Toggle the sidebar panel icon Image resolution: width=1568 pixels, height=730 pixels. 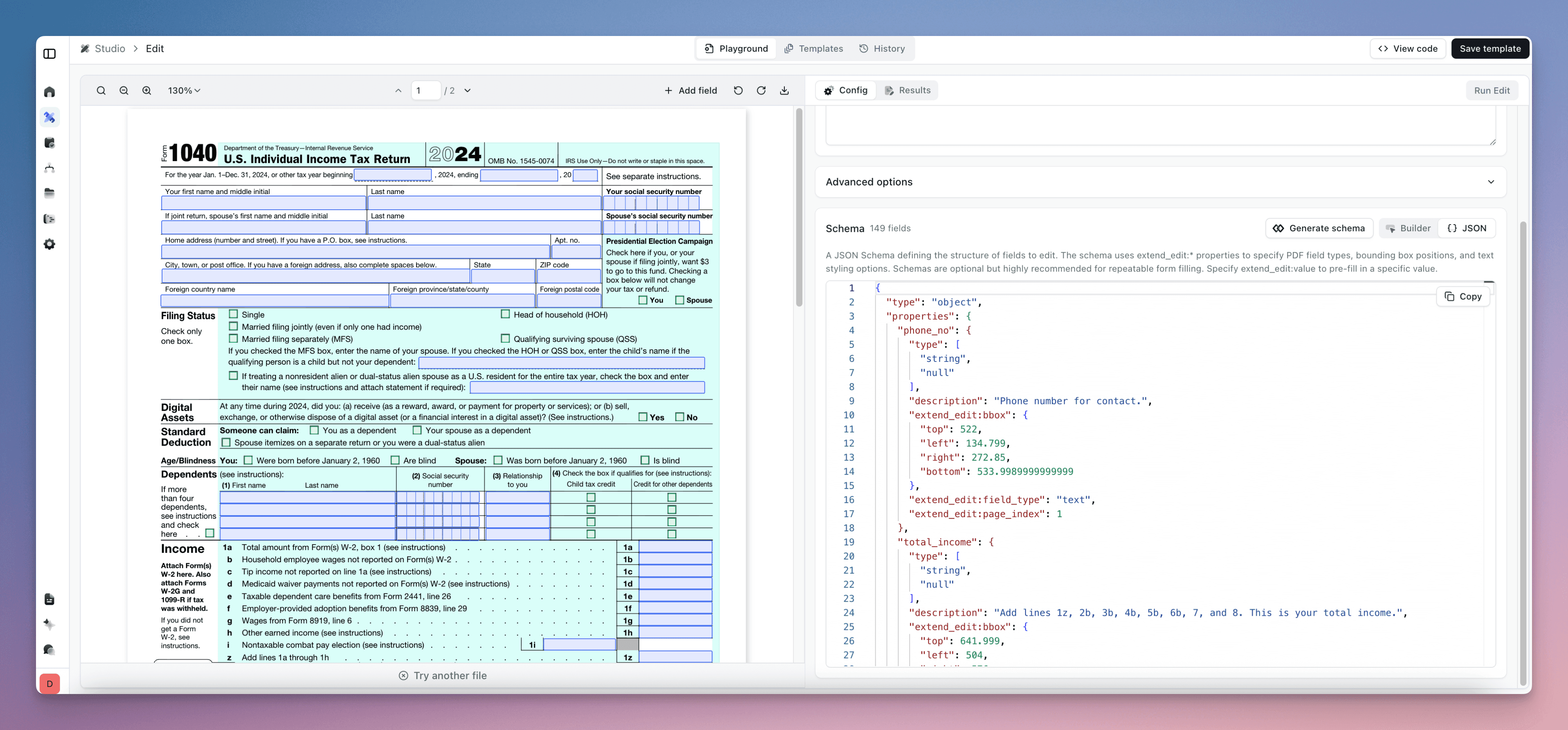(50, 54)
